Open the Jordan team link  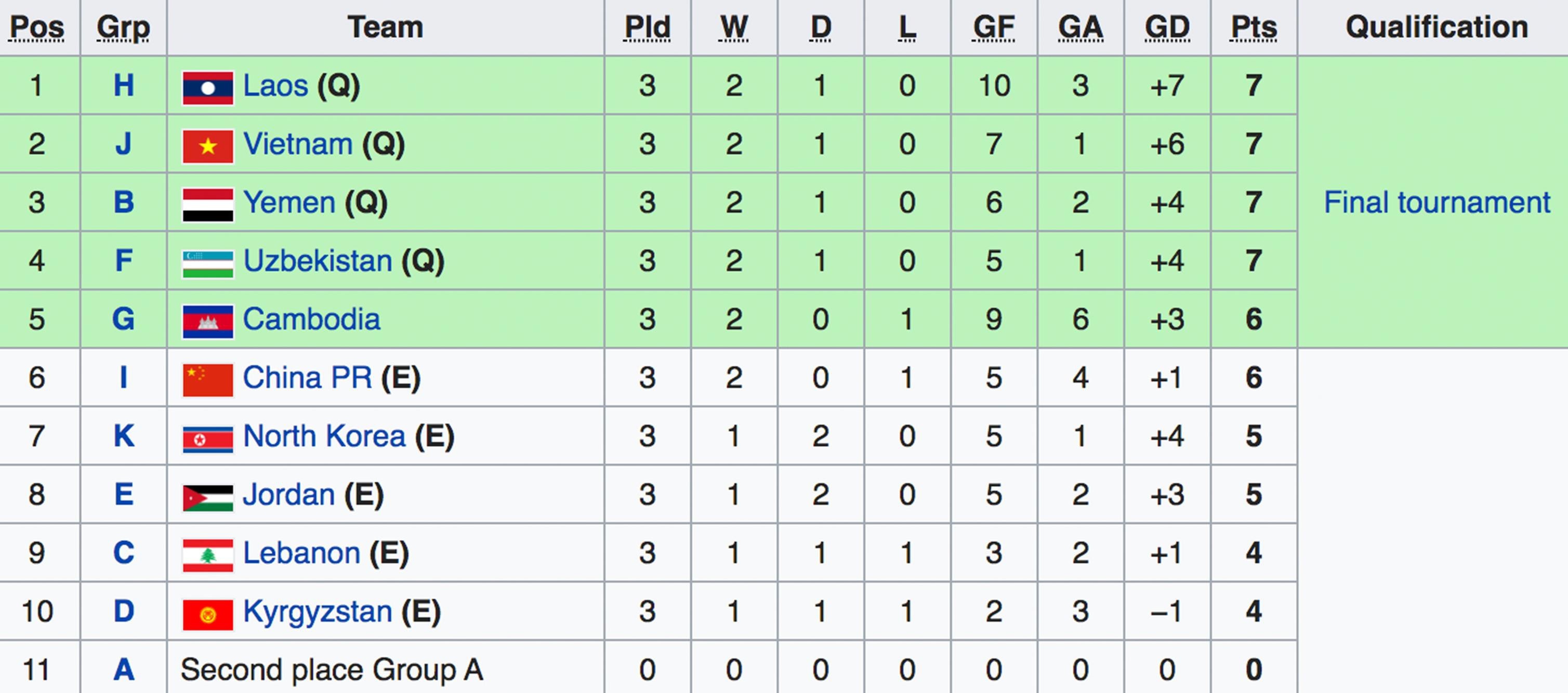[288, 495]
